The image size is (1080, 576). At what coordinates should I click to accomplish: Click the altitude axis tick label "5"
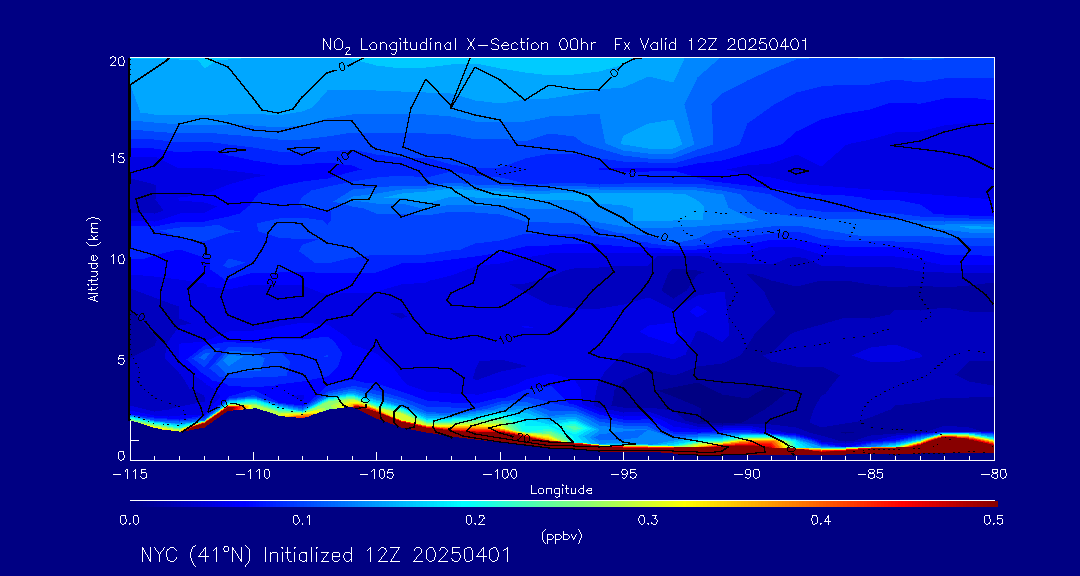pos(120,359)
